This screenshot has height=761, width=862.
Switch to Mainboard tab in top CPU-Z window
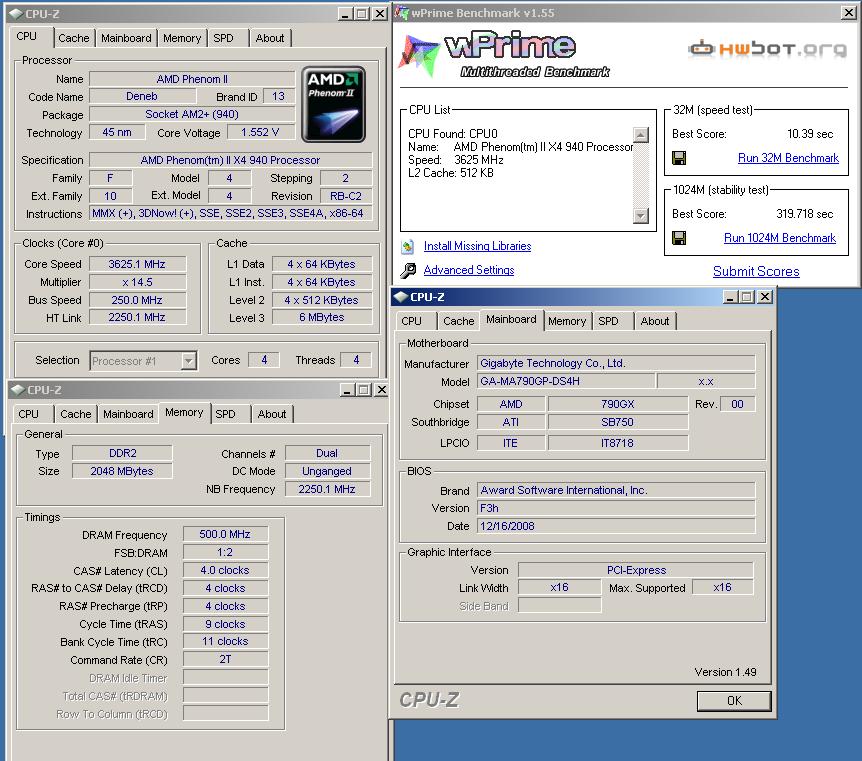[126, 38]
